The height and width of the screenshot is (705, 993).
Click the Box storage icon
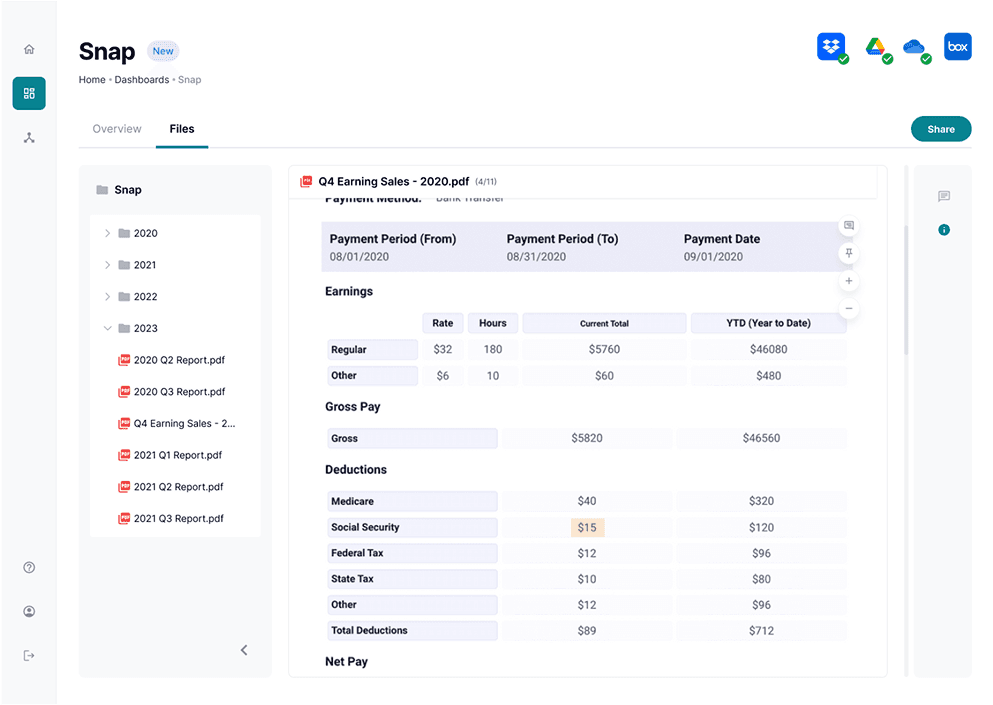click(x=958, y=47)
